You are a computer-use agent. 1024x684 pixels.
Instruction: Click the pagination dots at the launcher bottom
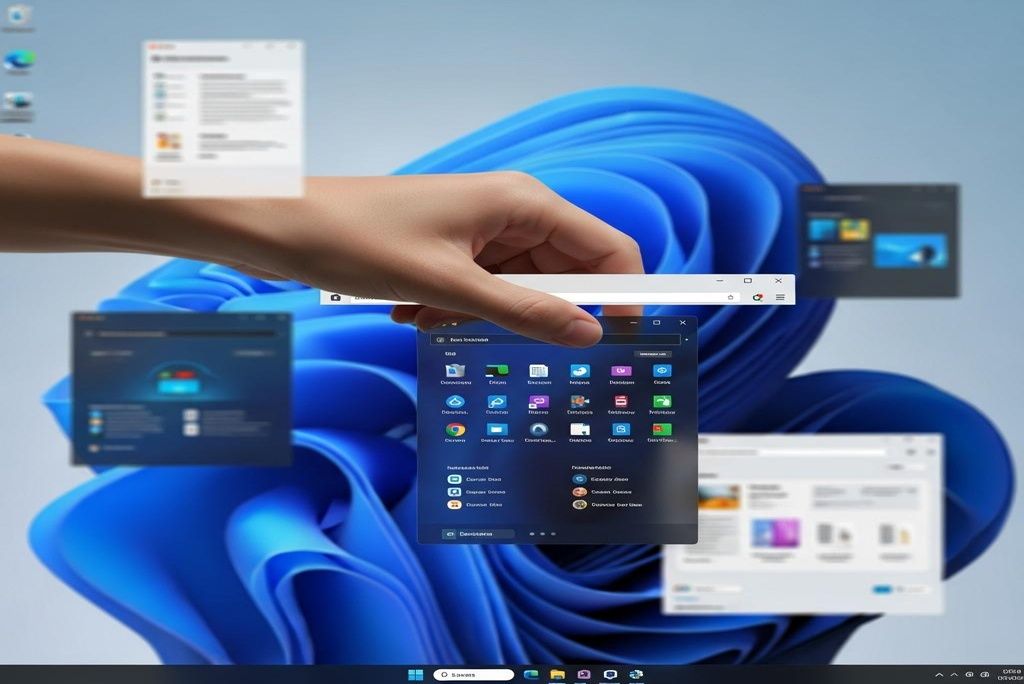(542, 534)
